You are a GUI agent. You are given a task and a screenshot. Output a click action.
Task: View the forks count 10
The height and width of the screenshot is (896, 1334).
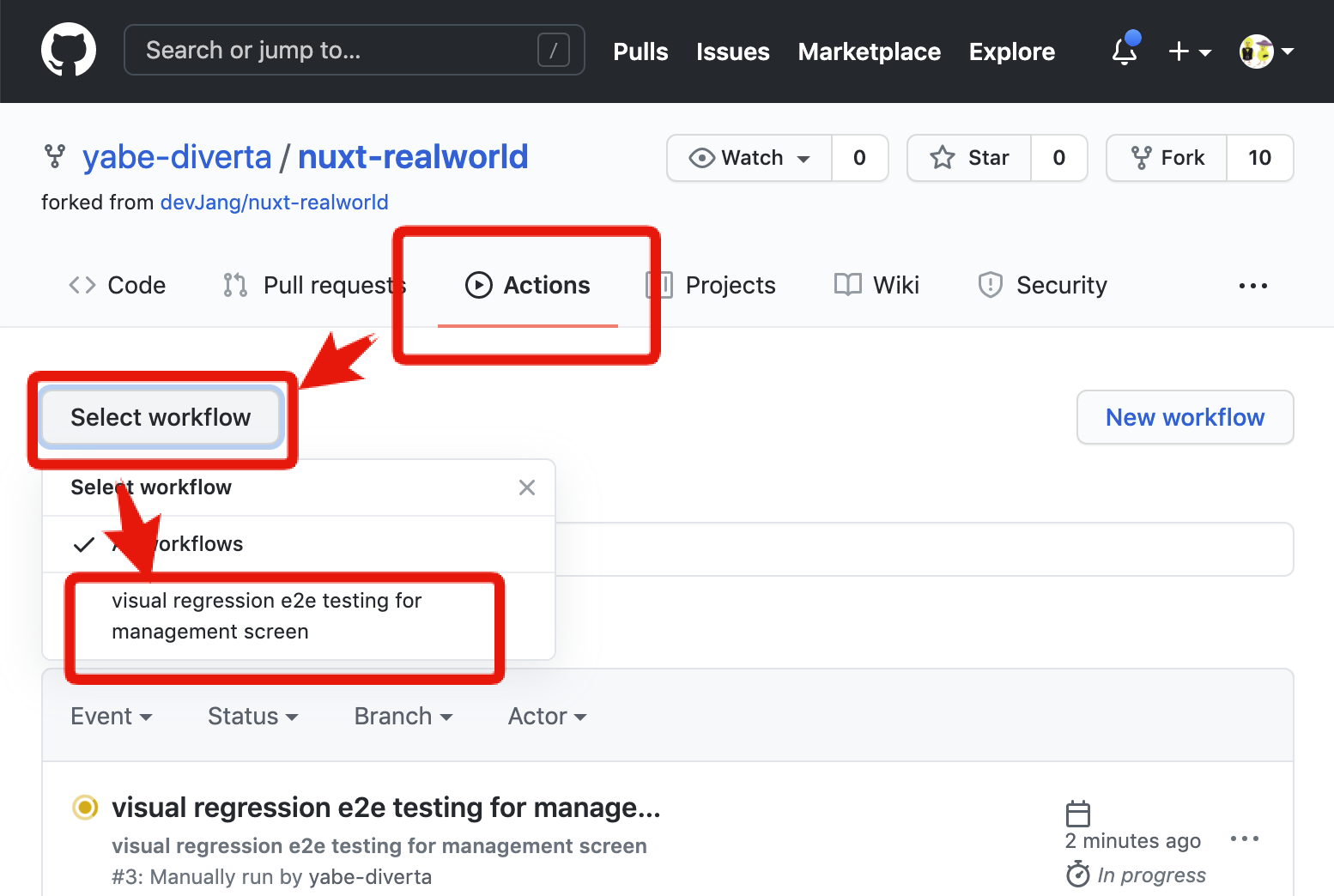1259,158
